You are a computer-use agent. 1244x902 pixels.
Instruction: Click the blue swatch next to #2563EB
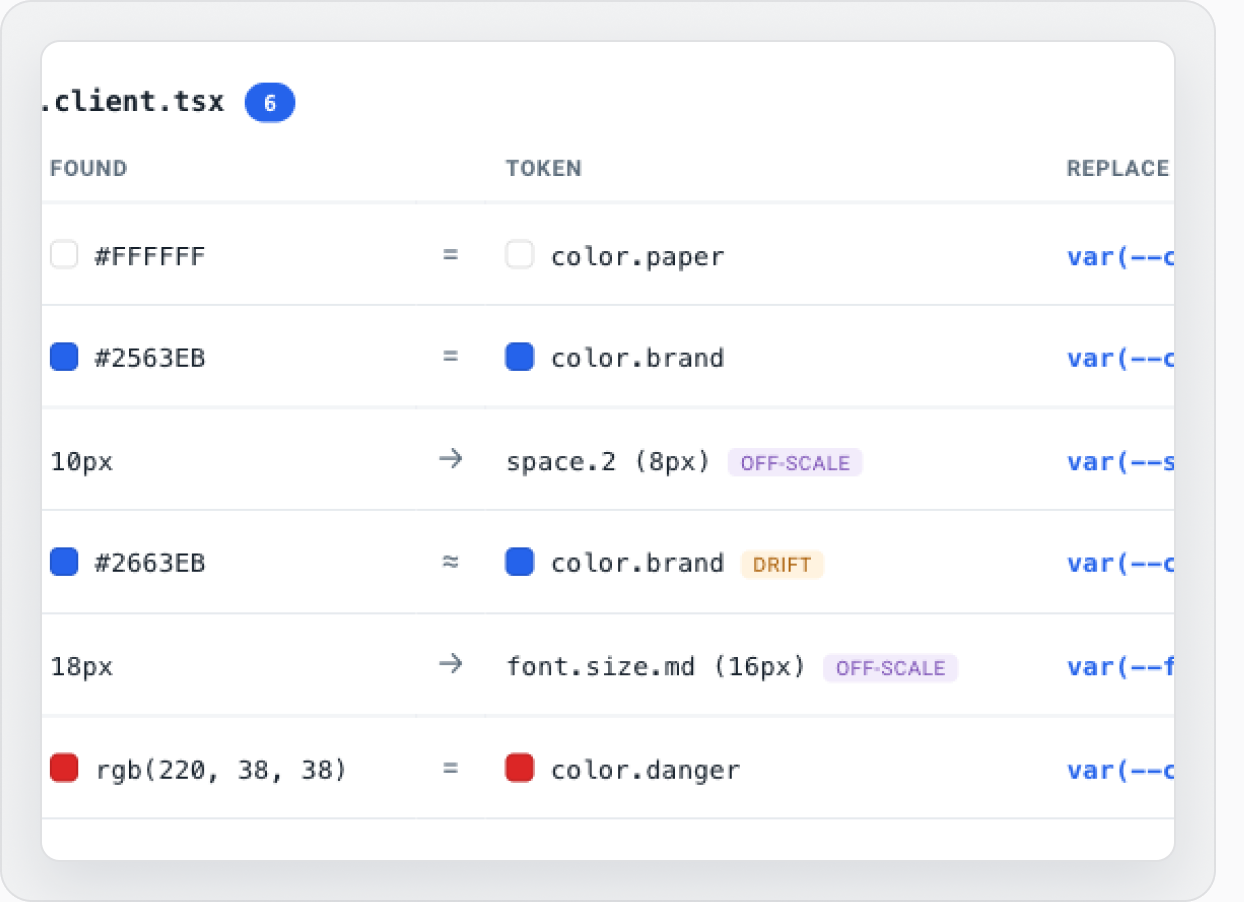pyautogui.click(x=64, y=357)
